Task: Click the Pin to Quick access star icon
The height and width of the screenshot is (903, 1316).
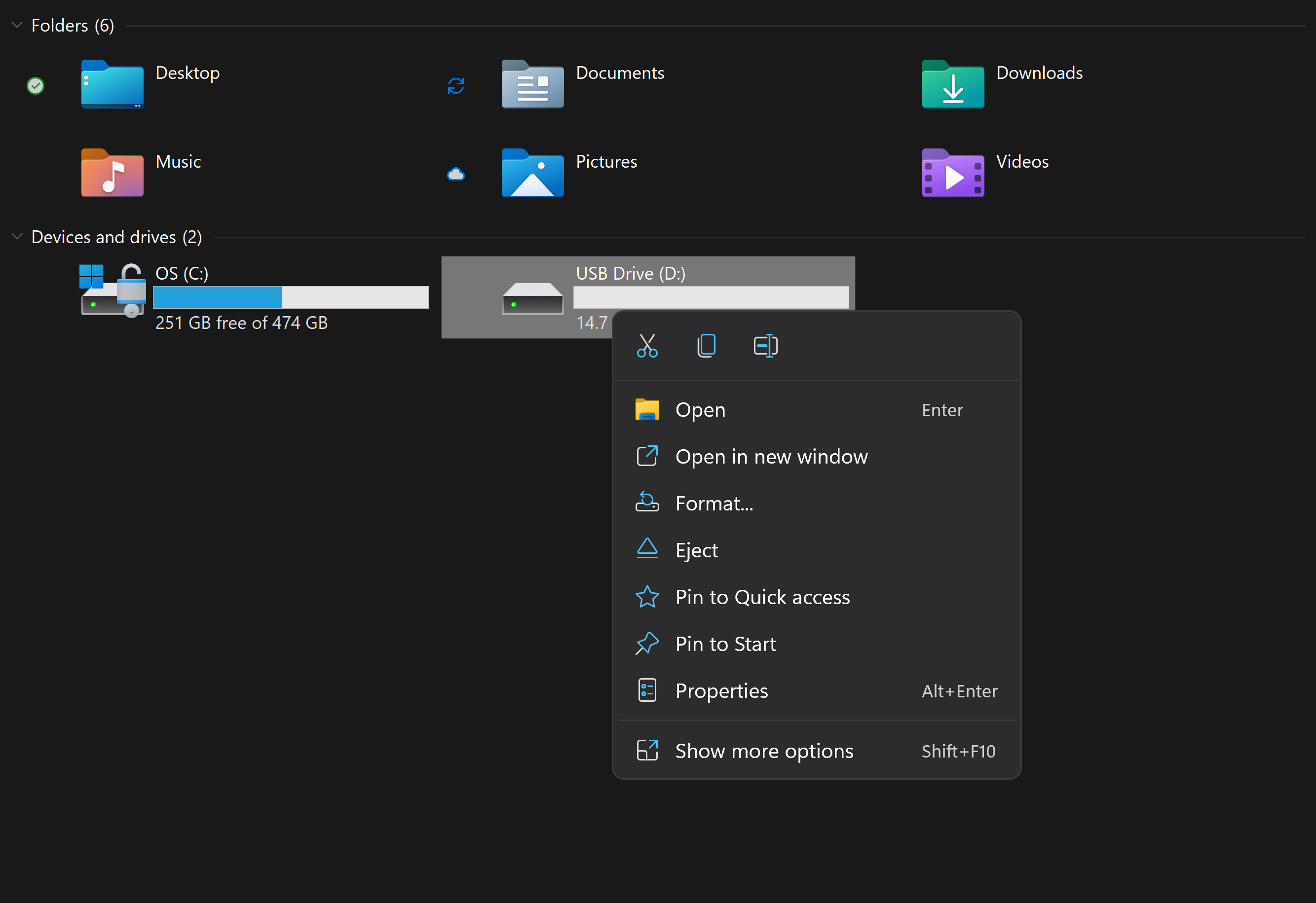Action: 647,596
